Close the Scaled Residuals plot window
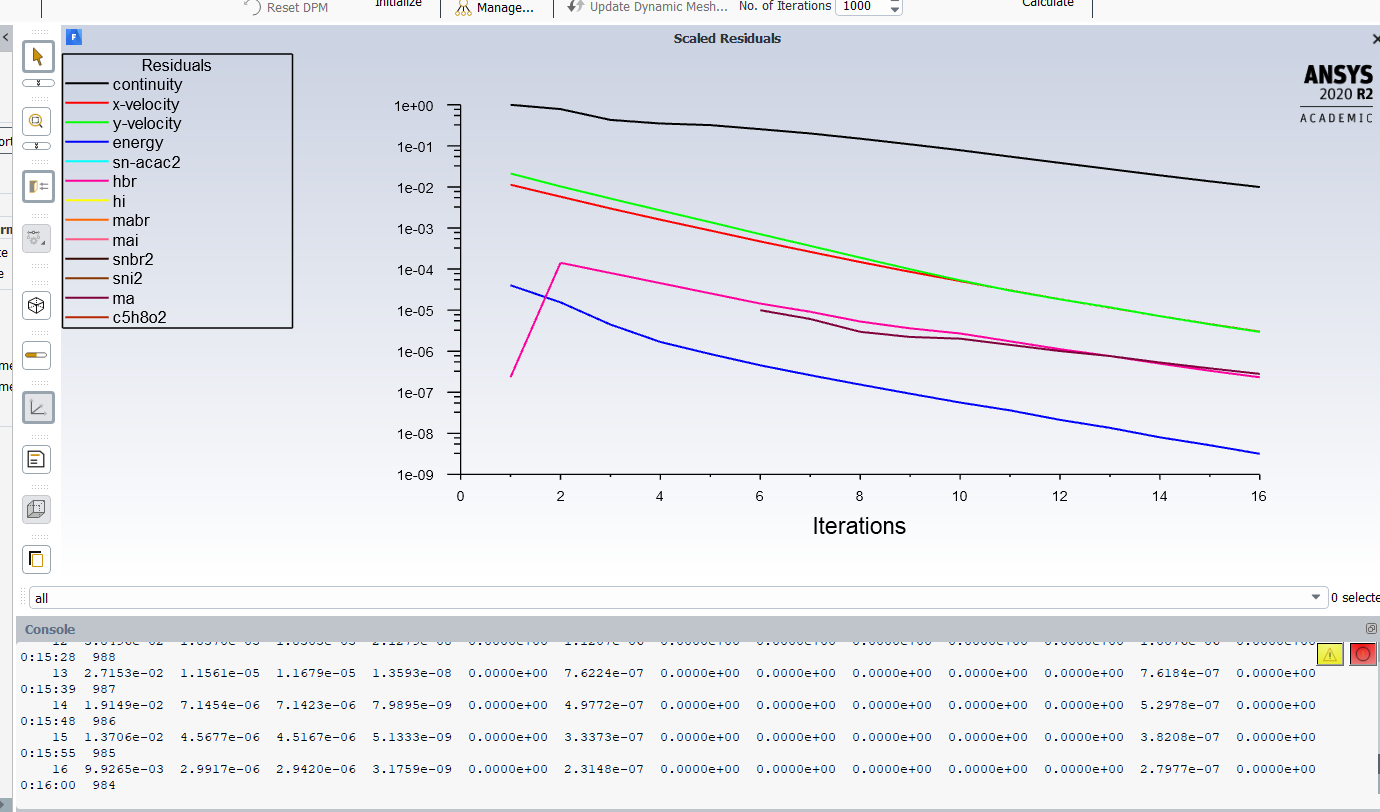This screenshot has width=1380, height=812. (x=1375, y=38)
